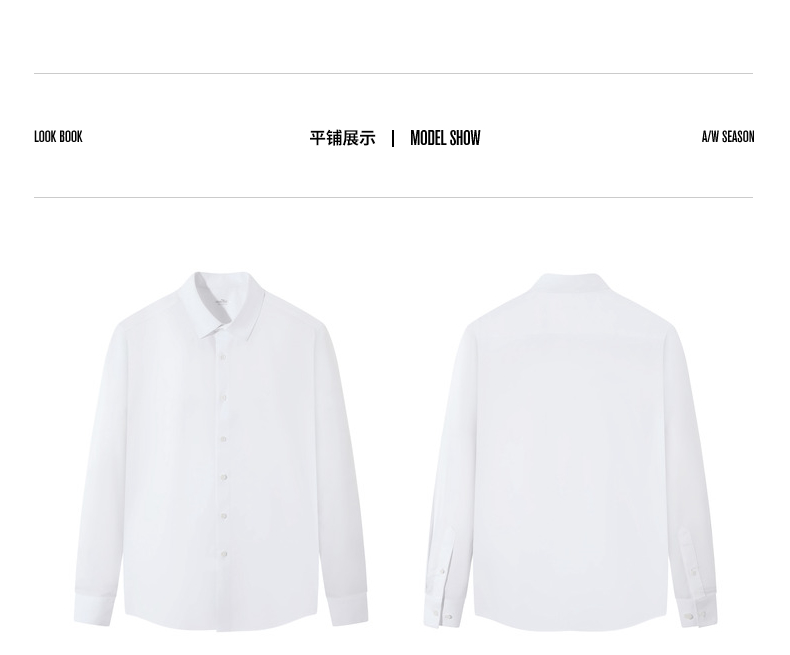Open the front view shirt image

[221, 452]
